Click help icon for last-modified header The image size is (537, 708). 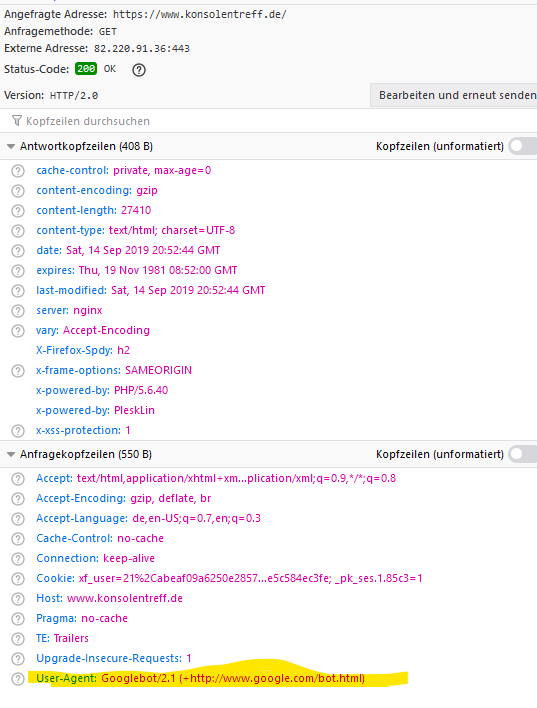pyautogui.click(x=18, y=291)
